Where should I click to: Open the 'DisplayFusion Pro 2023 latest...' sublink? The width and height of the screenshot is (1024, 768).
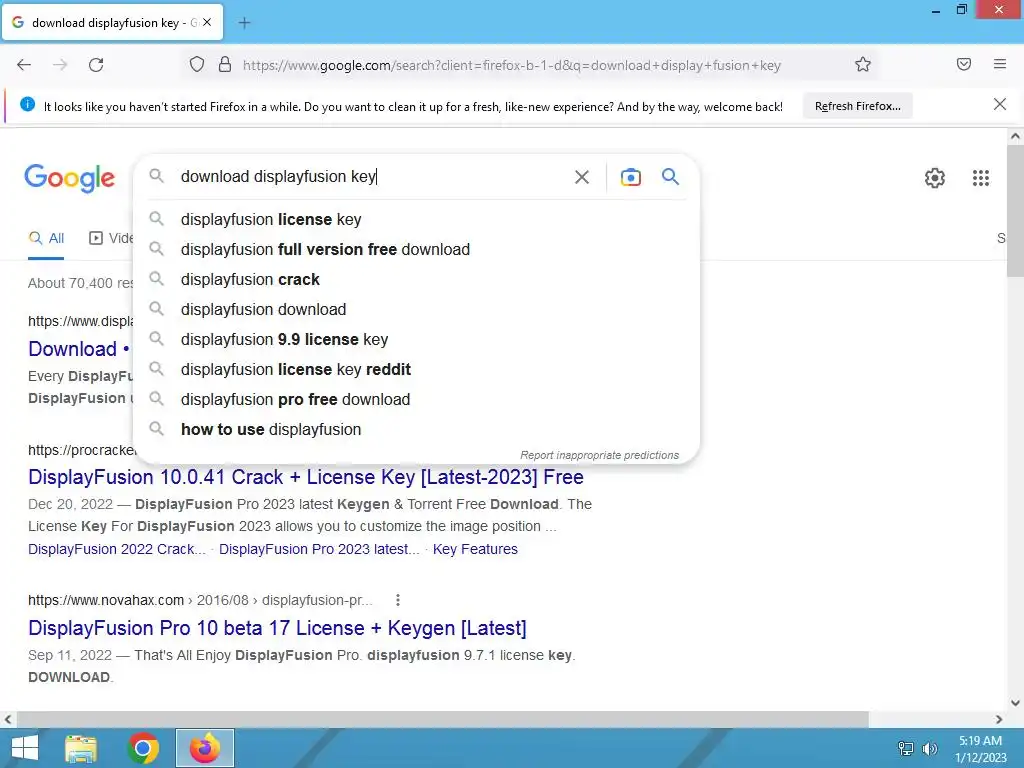[319, 549]
